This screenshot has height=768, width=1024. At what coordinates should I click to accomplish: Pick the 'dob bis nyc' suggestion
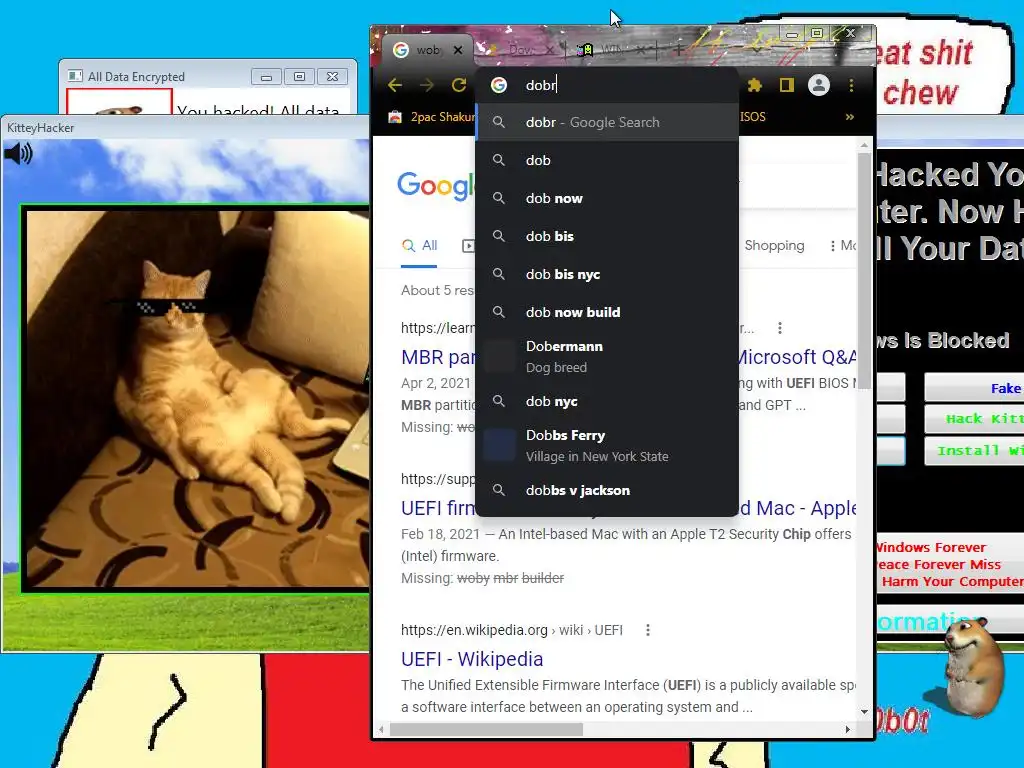point(607,274)
